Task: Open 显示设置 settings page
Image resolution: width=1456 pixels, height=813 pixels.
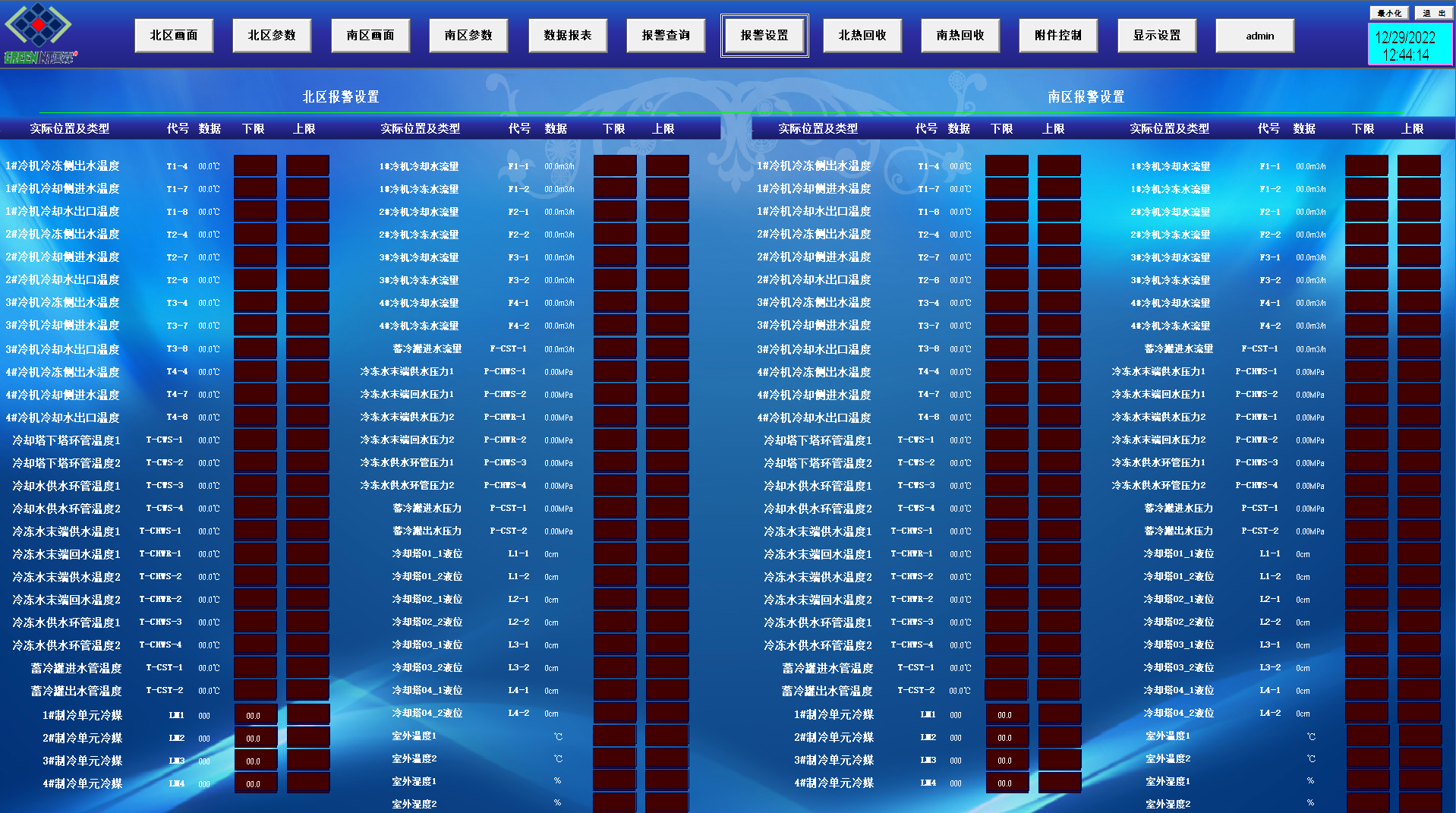Action: pos(1157,36)
